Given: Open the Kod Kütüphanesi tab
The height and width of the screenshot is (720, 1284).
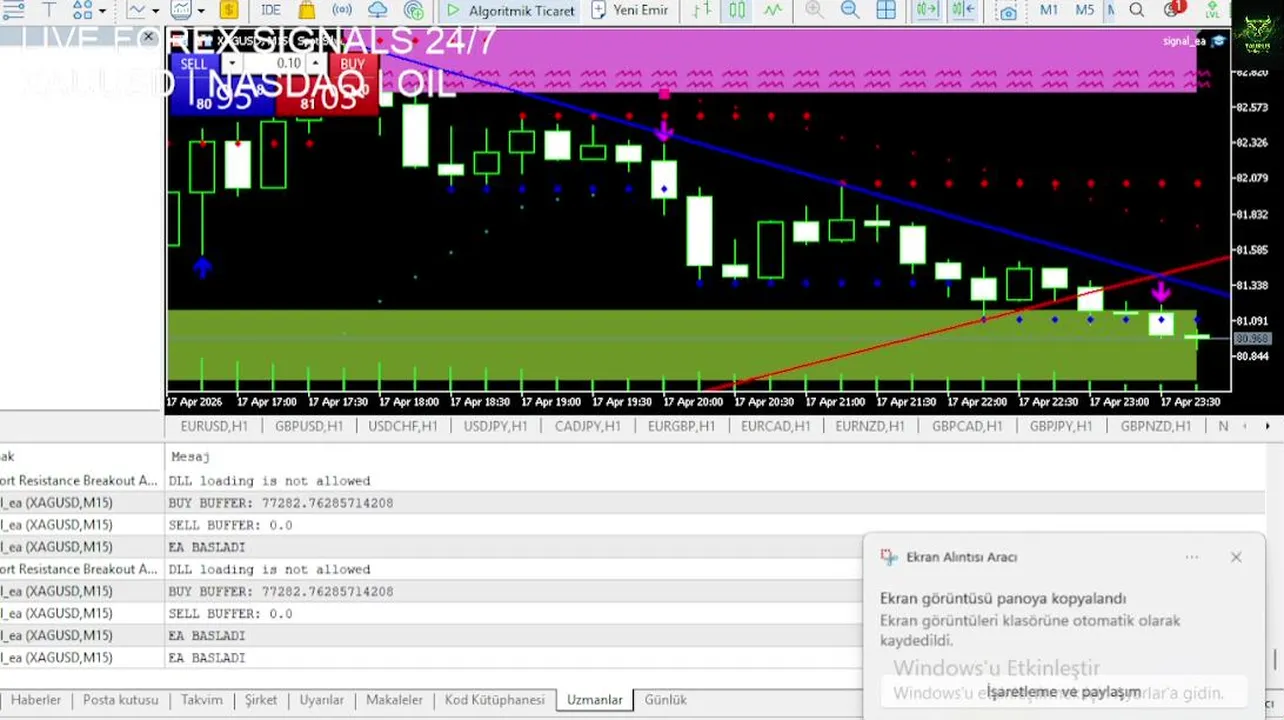Looking at the screenshot, I should pos(495,700).
